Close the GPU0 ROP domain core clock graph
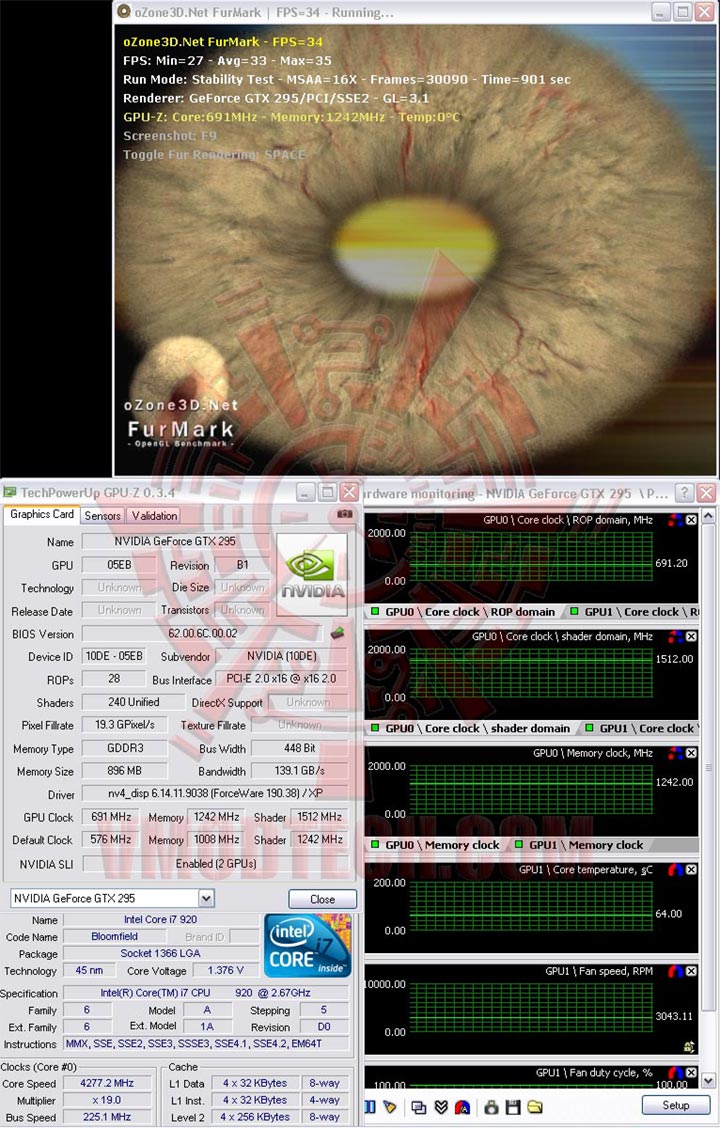 click(691, 520)
